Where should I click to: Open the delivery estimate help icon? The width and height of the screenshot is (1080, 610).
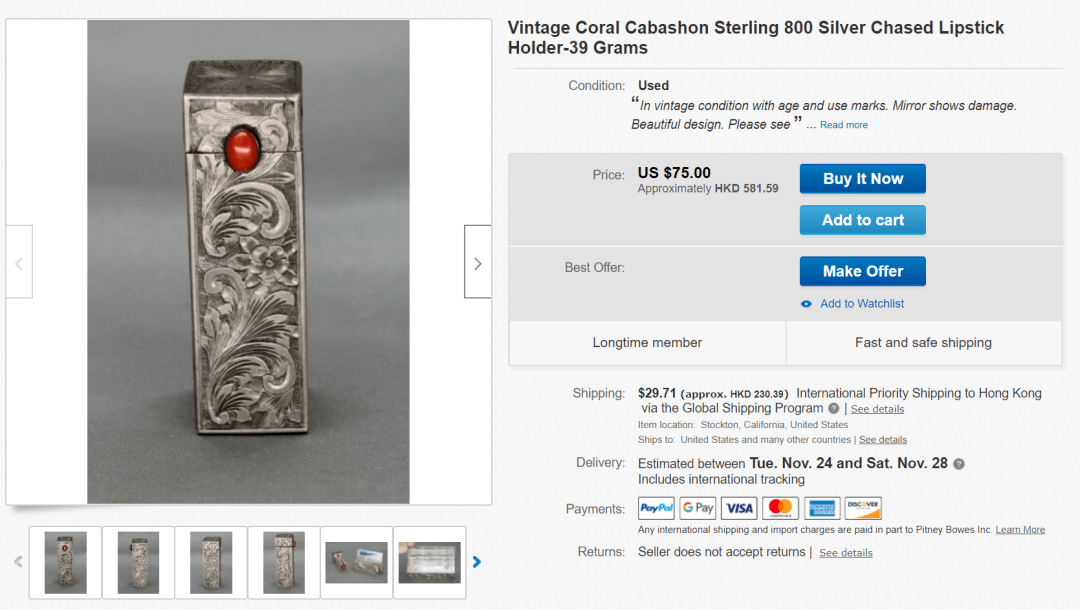959,464
